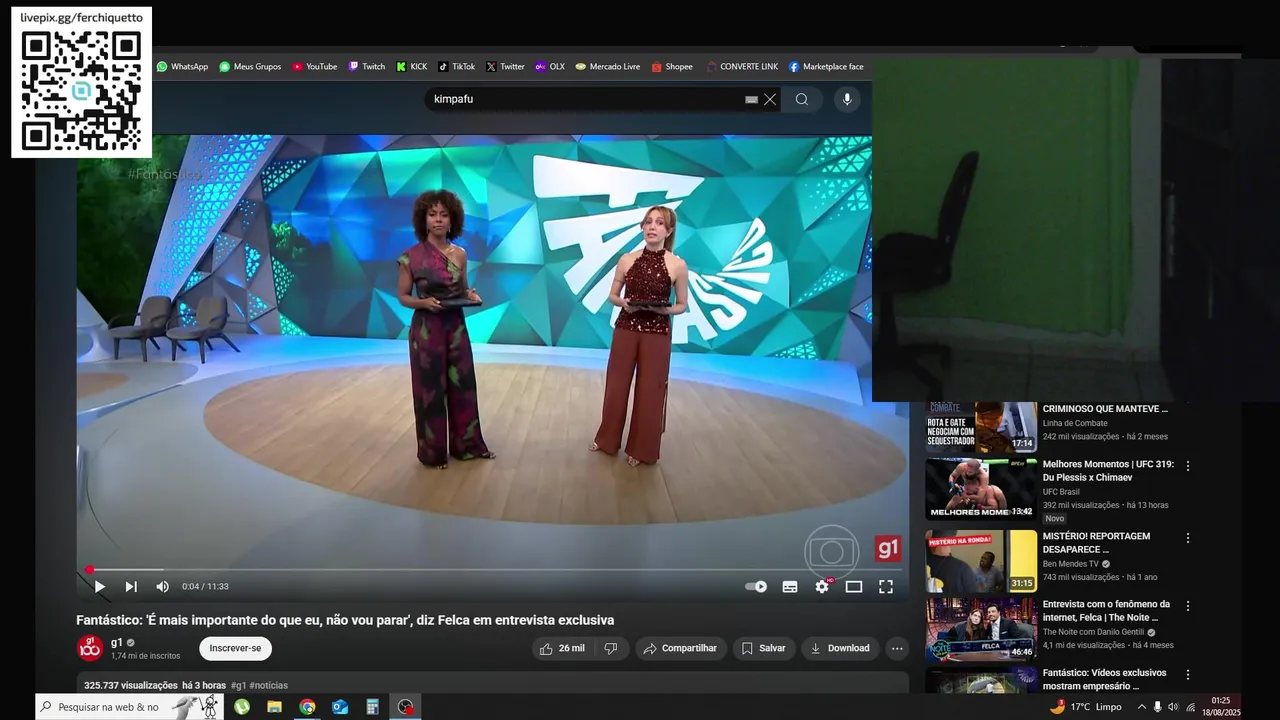This screenshot has width=1280, height=720.
Task: Click the search magnifier button
Action: tap(802, 99)
